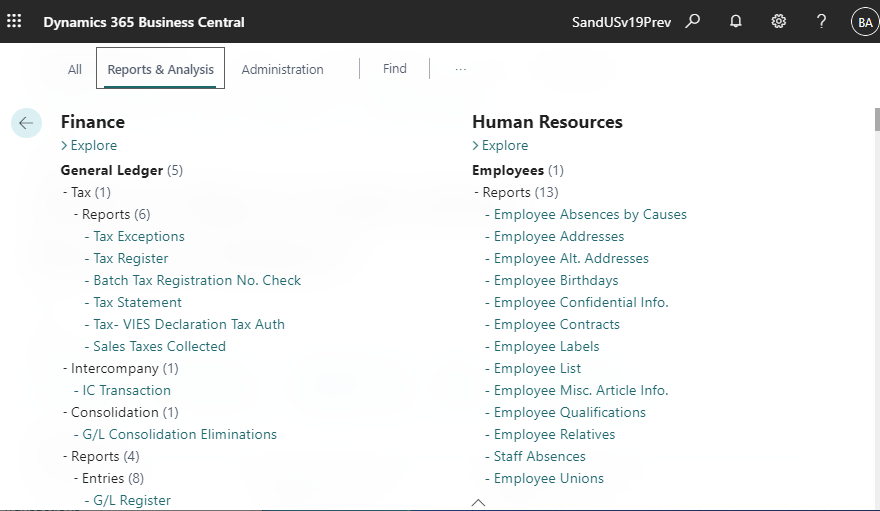Open the BA user account avatar

click(865, 22)
